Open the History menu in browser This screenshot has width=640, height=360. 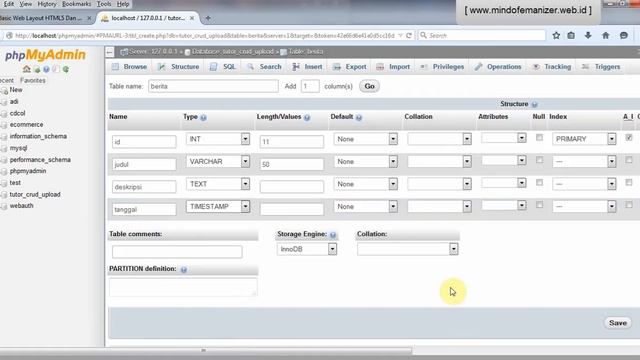pyautogui.click(x=47, y=4)
